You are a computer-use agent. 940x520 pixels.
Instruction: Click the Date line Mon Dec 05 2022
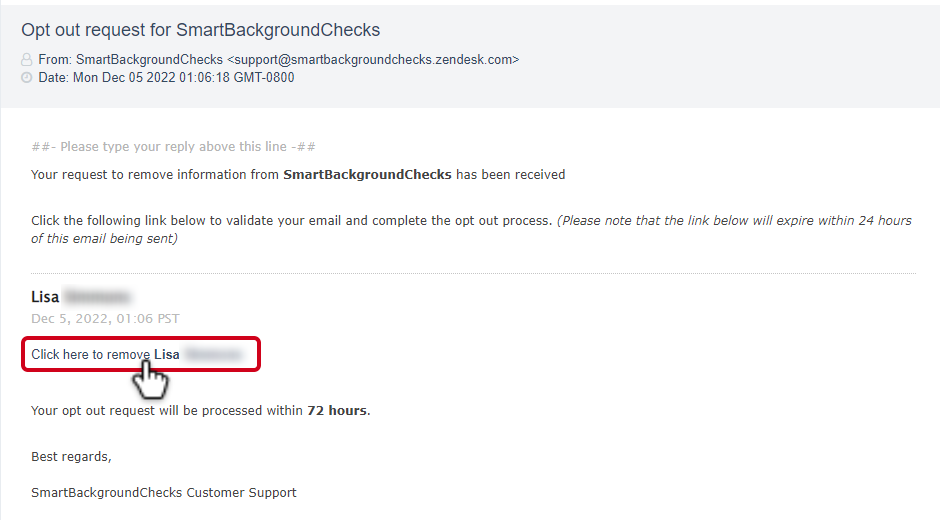point(166,77)
